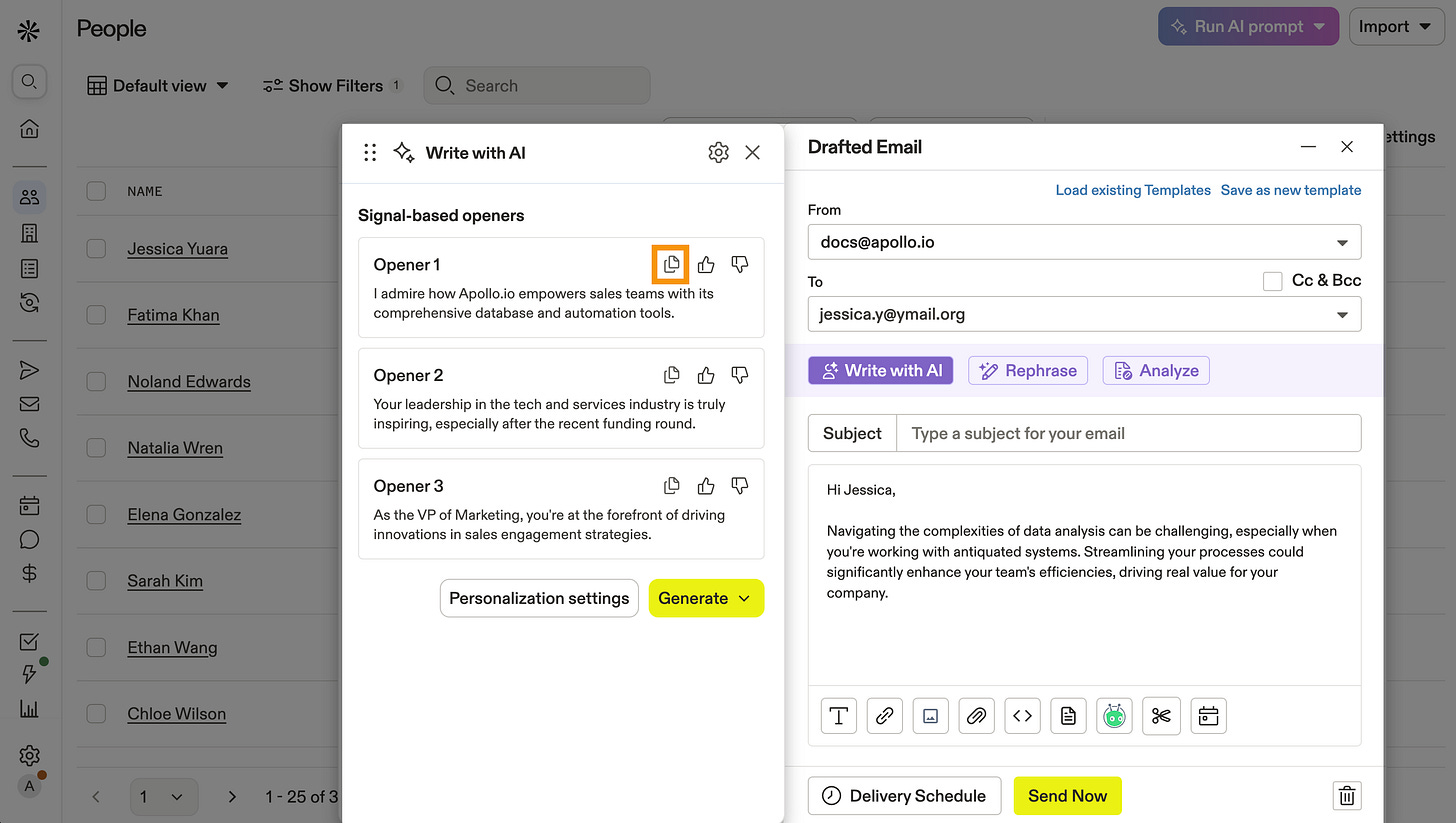Insert an image in the email
The image size is (1456, 823).
tap(931, 716)
